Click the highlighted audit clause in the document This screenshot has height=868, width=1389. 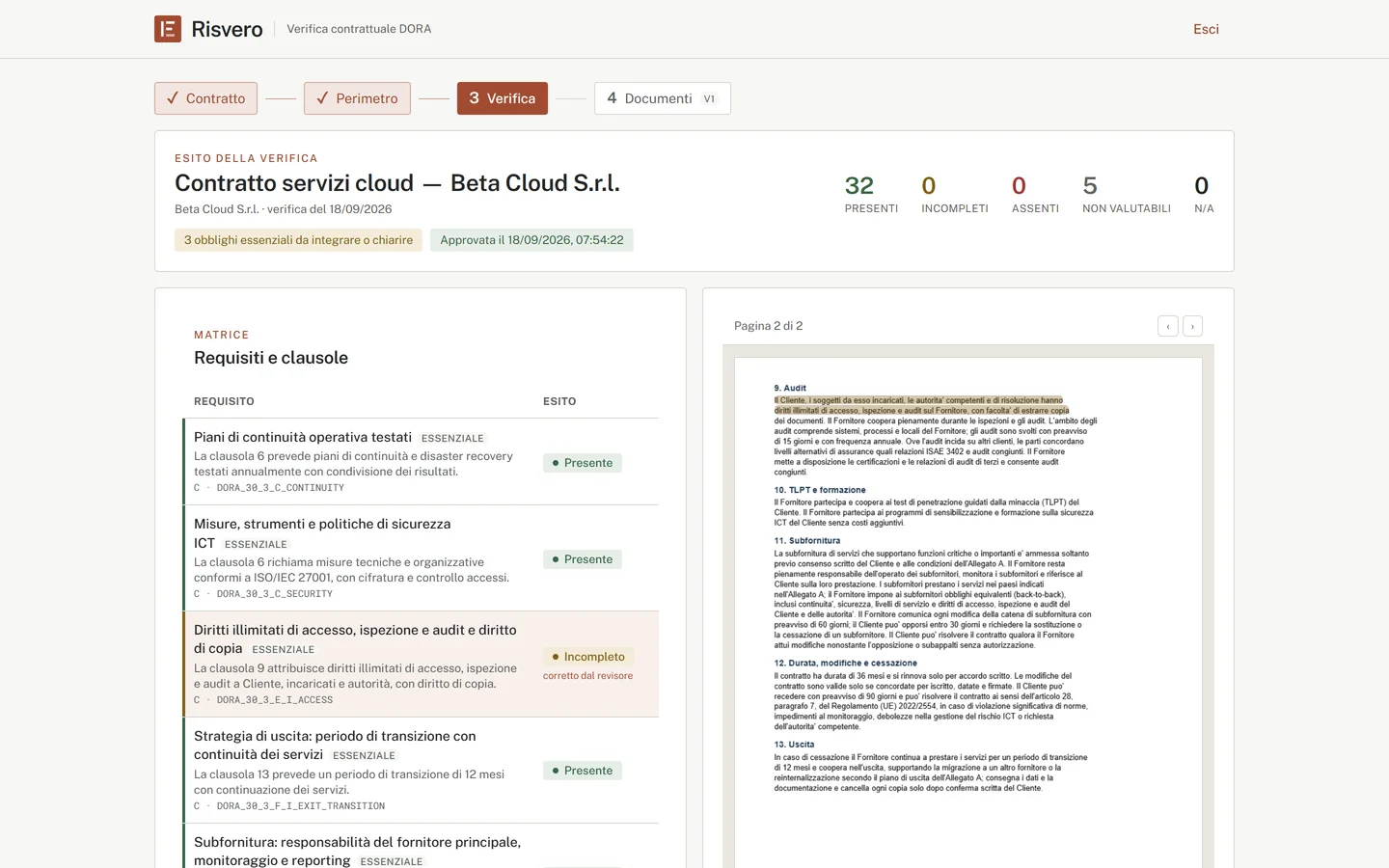(x=921, y=405)
